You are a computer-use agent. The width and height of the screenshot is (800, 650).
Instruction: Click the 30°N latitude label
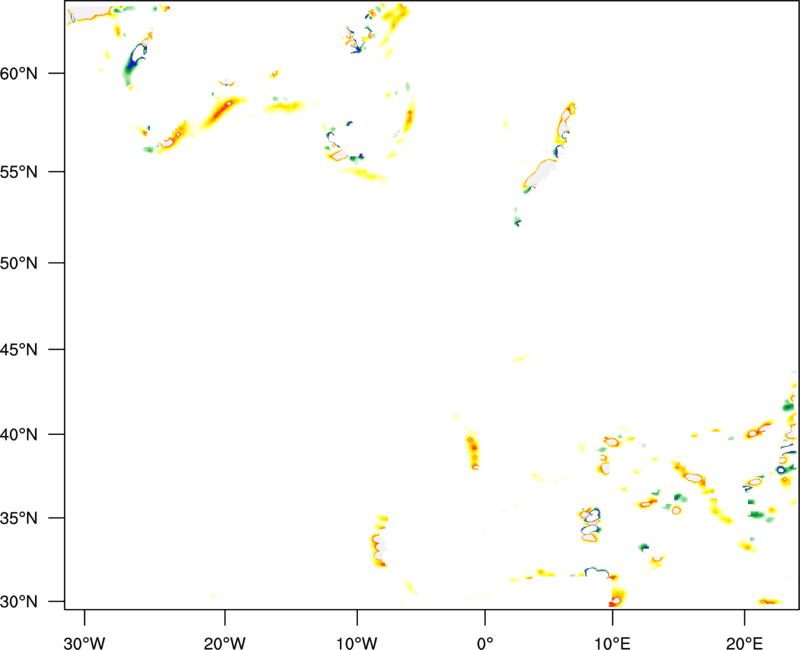coord(19,602)
